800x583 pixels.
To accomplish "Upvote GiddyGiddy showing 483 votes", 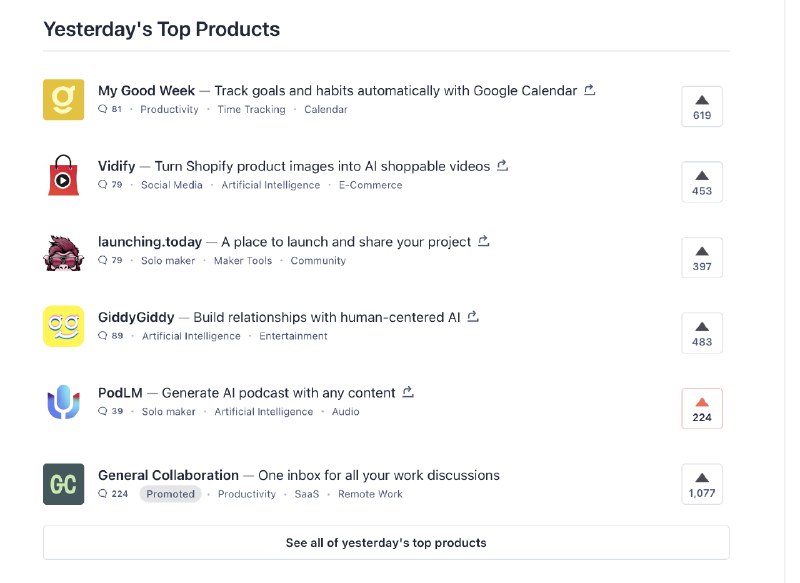I will pos(702,333).
